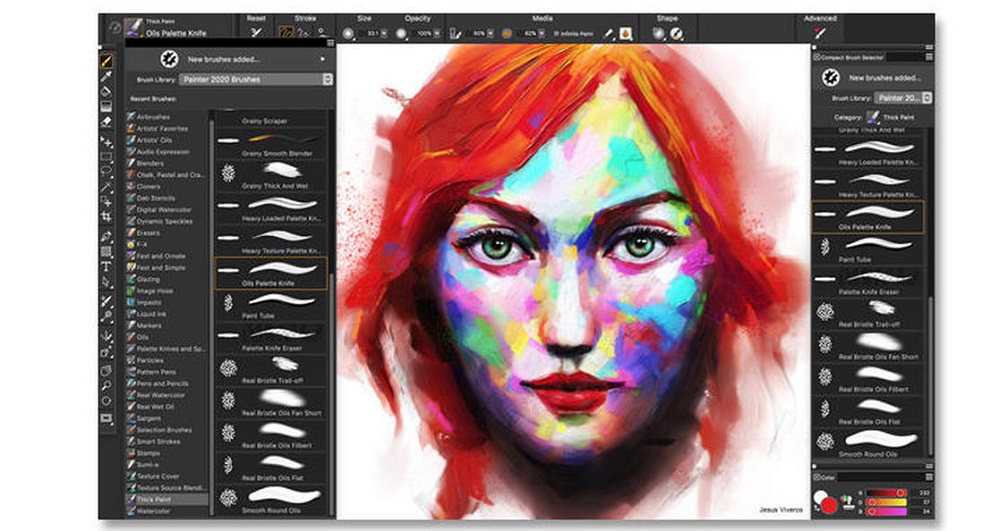The width and height of the screenshot is (1000, 531).
Task: Select the Magic Wand tool
Action: point(107,187)
